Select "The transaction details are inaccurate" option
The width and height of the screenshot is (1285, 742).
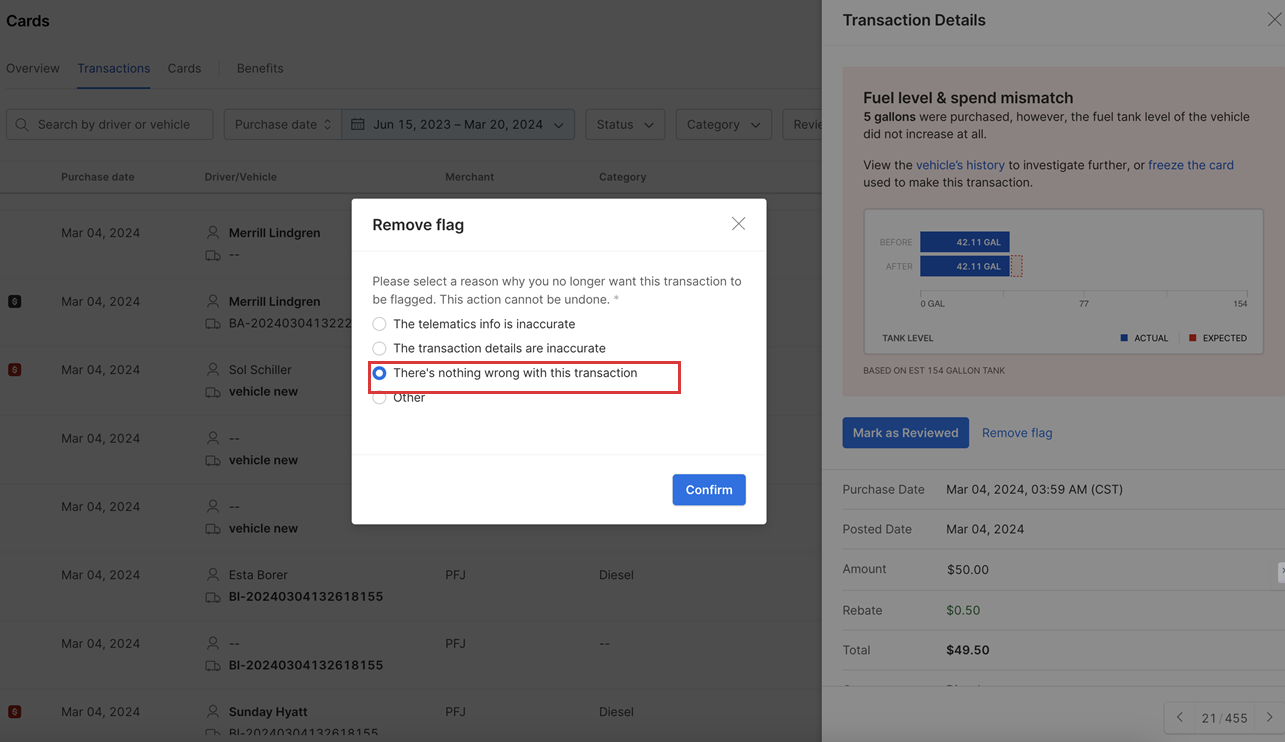pos(380,348)
